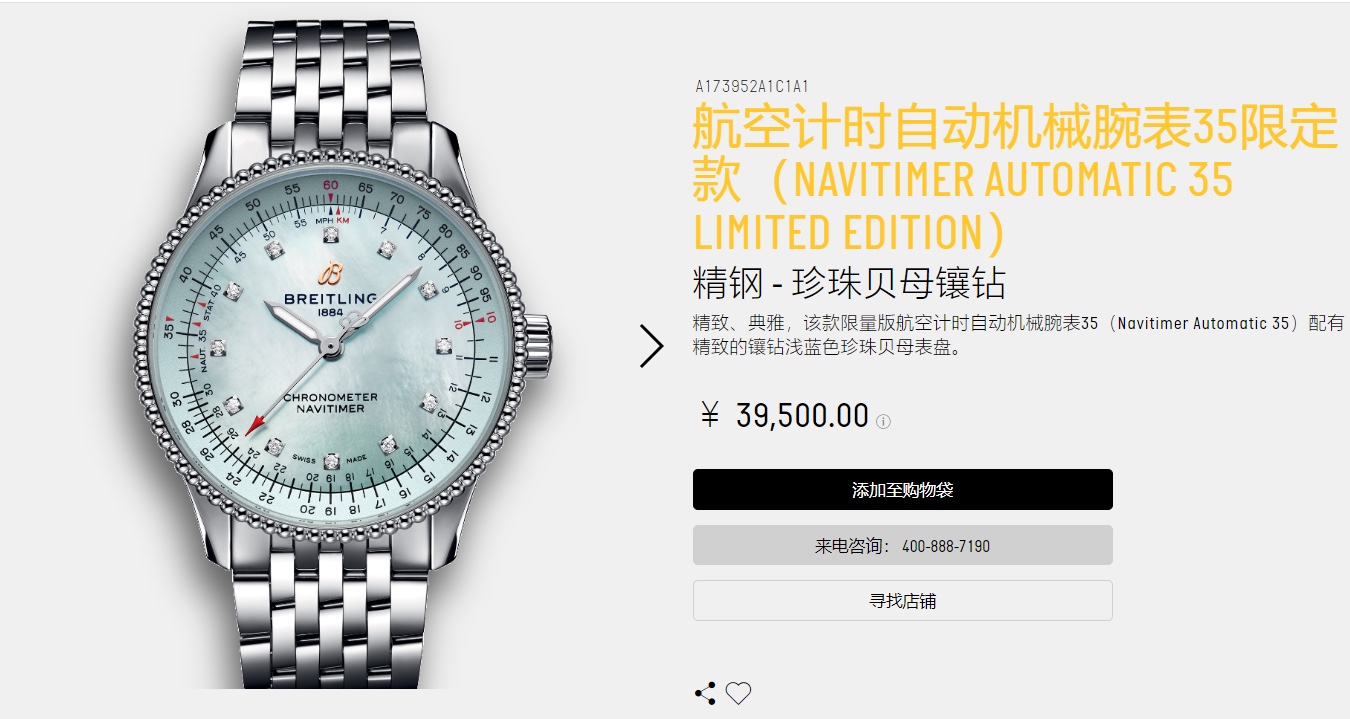Click the golden Breitling B logo on the dial

(332, 274)
